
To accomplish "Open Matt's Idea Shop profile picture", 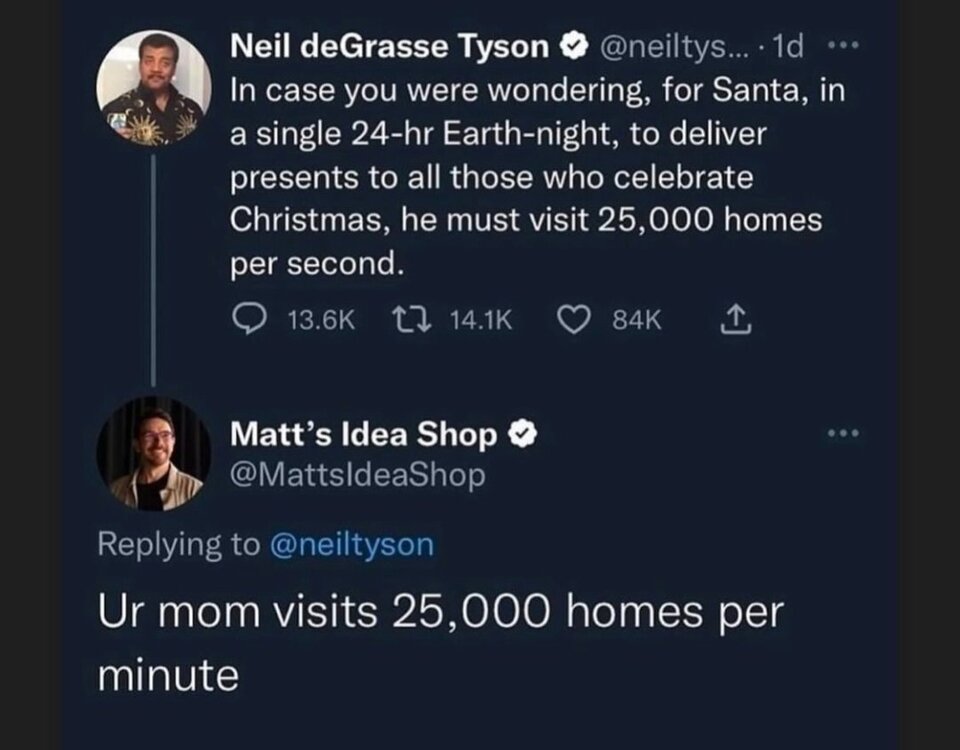I will point(154,453).
